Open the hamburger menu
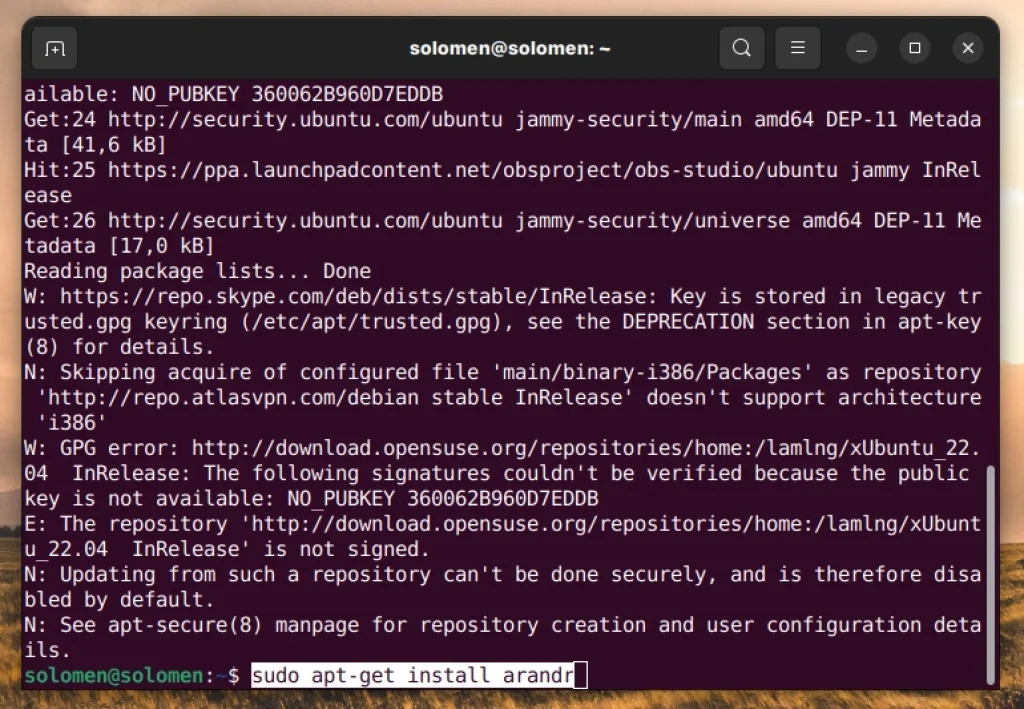 point(797,47)
